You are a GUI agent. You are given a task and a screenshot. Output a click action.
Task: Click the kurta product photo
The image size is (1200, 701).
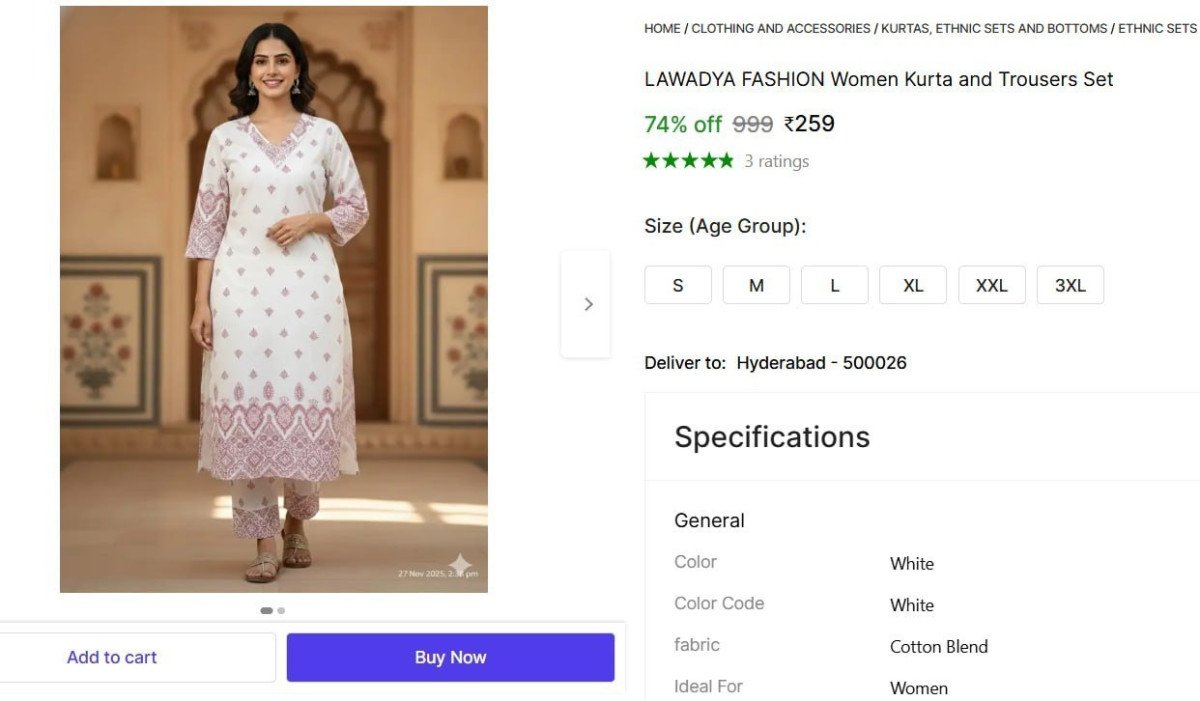(274, 300)
